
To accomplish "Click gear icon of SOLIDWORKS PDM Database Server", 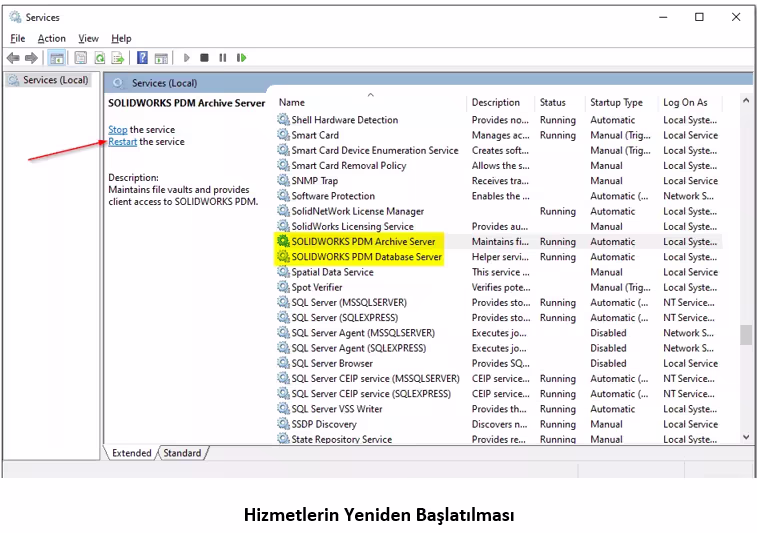I will [283, 256].
